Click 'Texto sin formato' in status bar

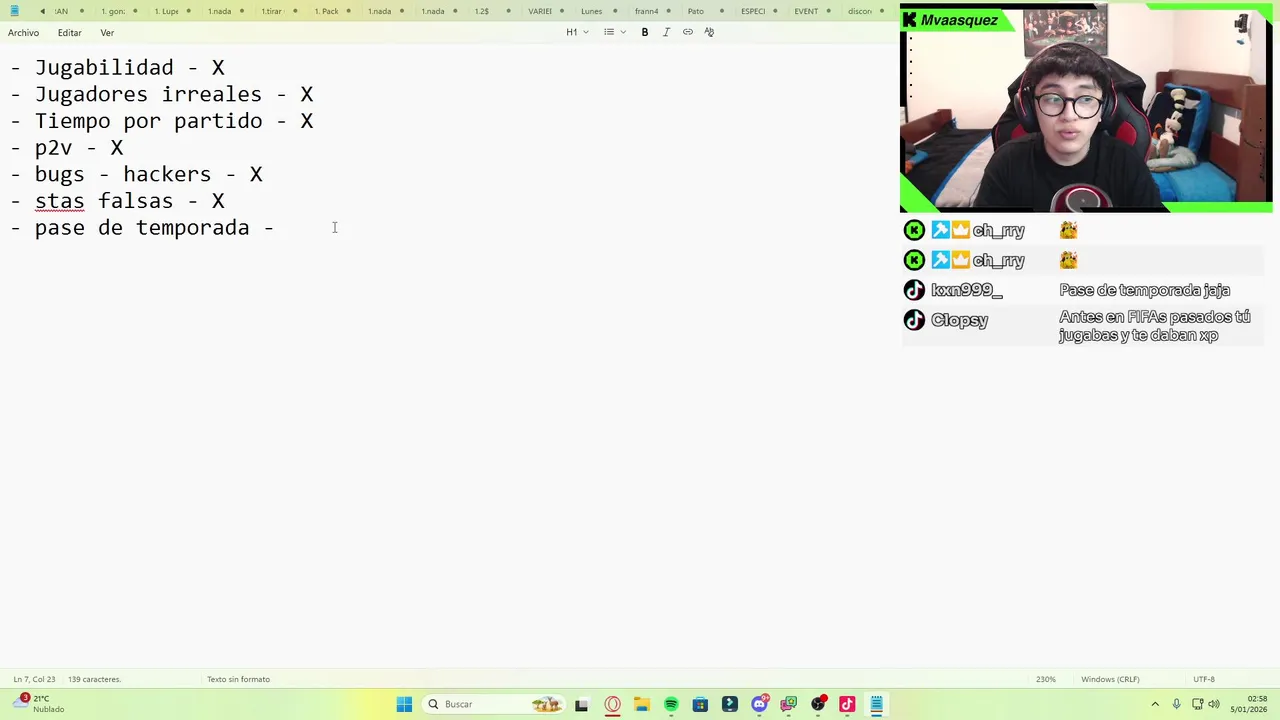click(x=238, y=679)
